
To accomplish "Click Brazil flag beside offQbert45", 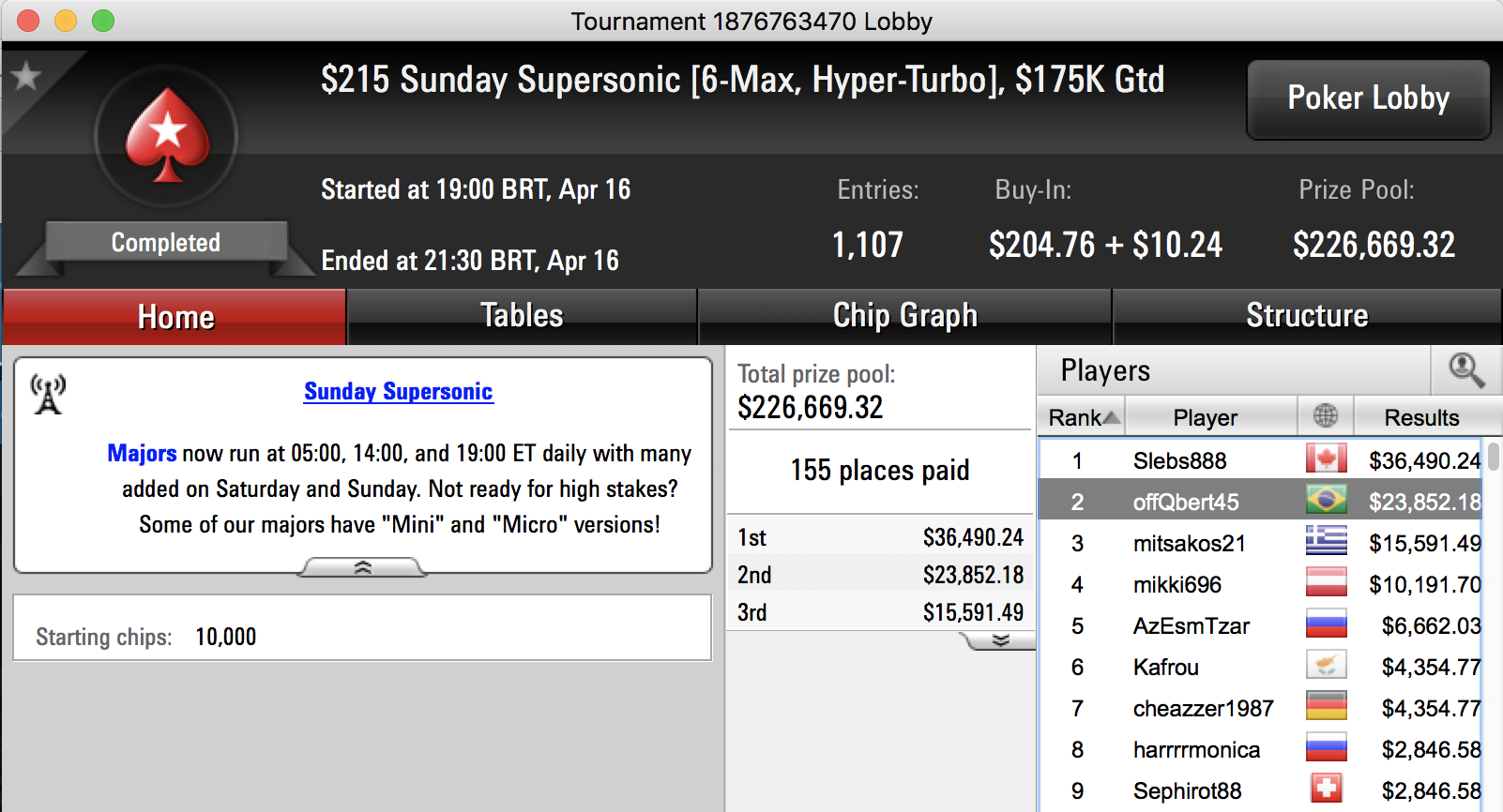I will pyautogui.click(x=1326, y=501).
